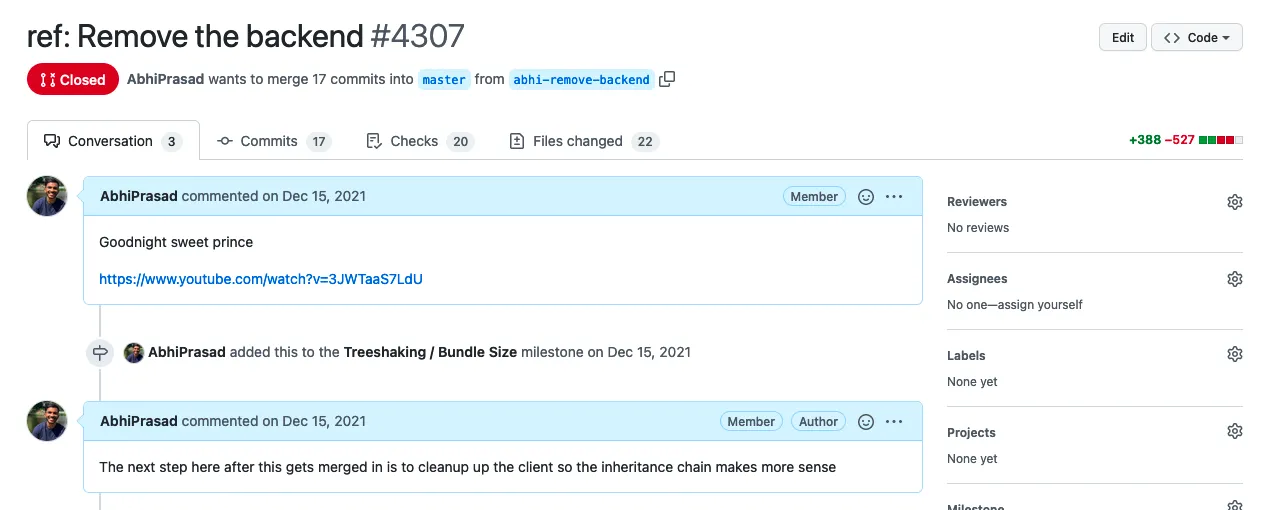
Task: Copy the abhi-remove-backend branch name icon
Action: [x=667, y=79]
